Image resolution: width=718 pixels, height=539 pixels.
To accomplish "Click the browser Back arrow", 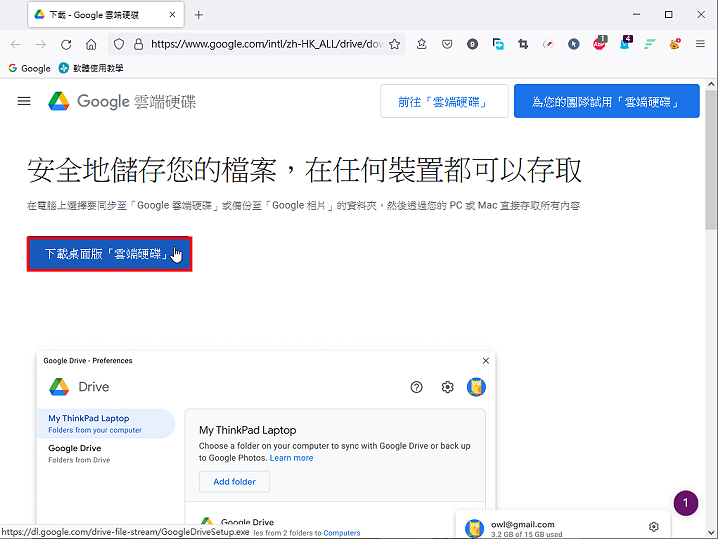I will (16, 44).
